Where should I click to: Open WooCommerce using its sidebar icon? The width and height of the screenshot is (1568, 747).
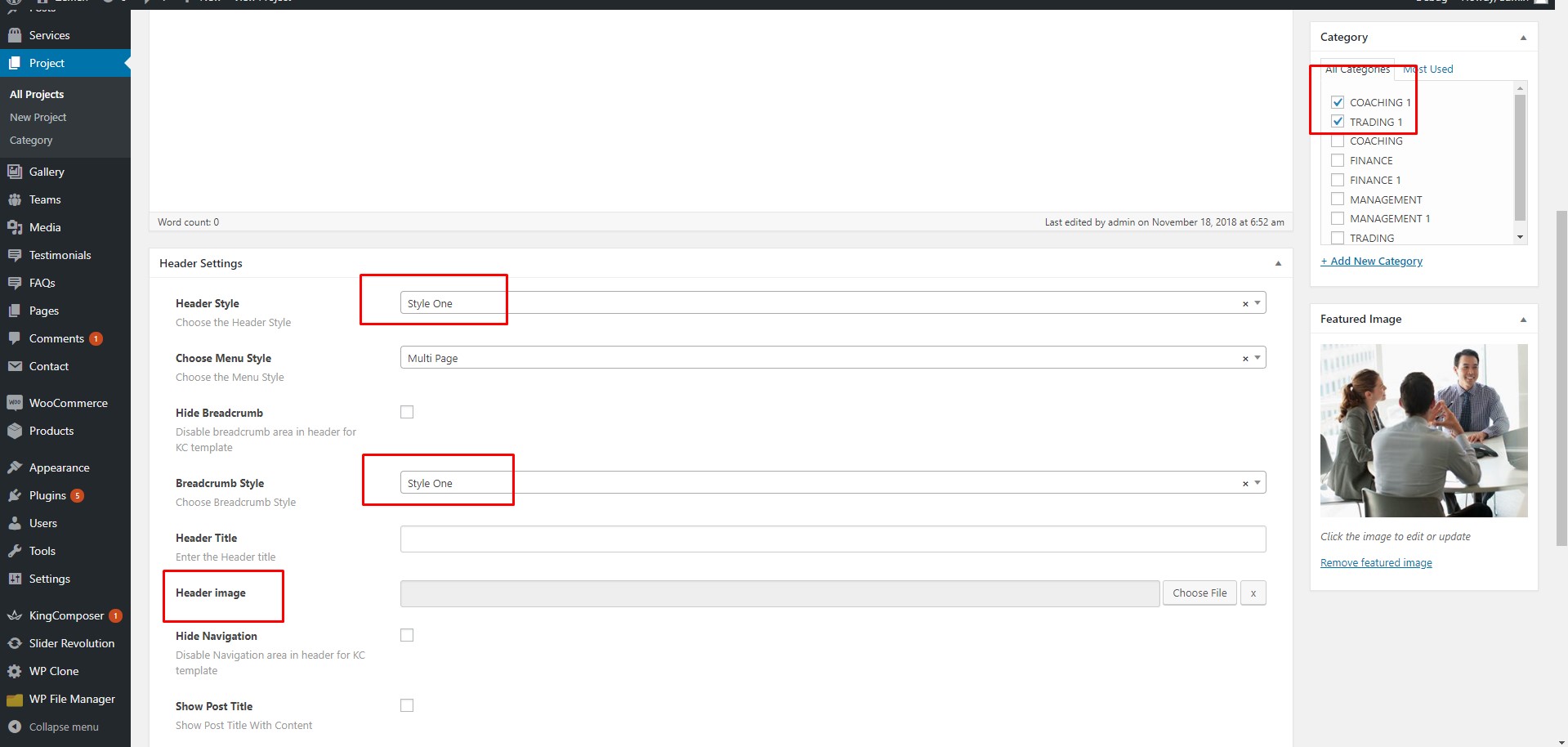tap(15, 403)
